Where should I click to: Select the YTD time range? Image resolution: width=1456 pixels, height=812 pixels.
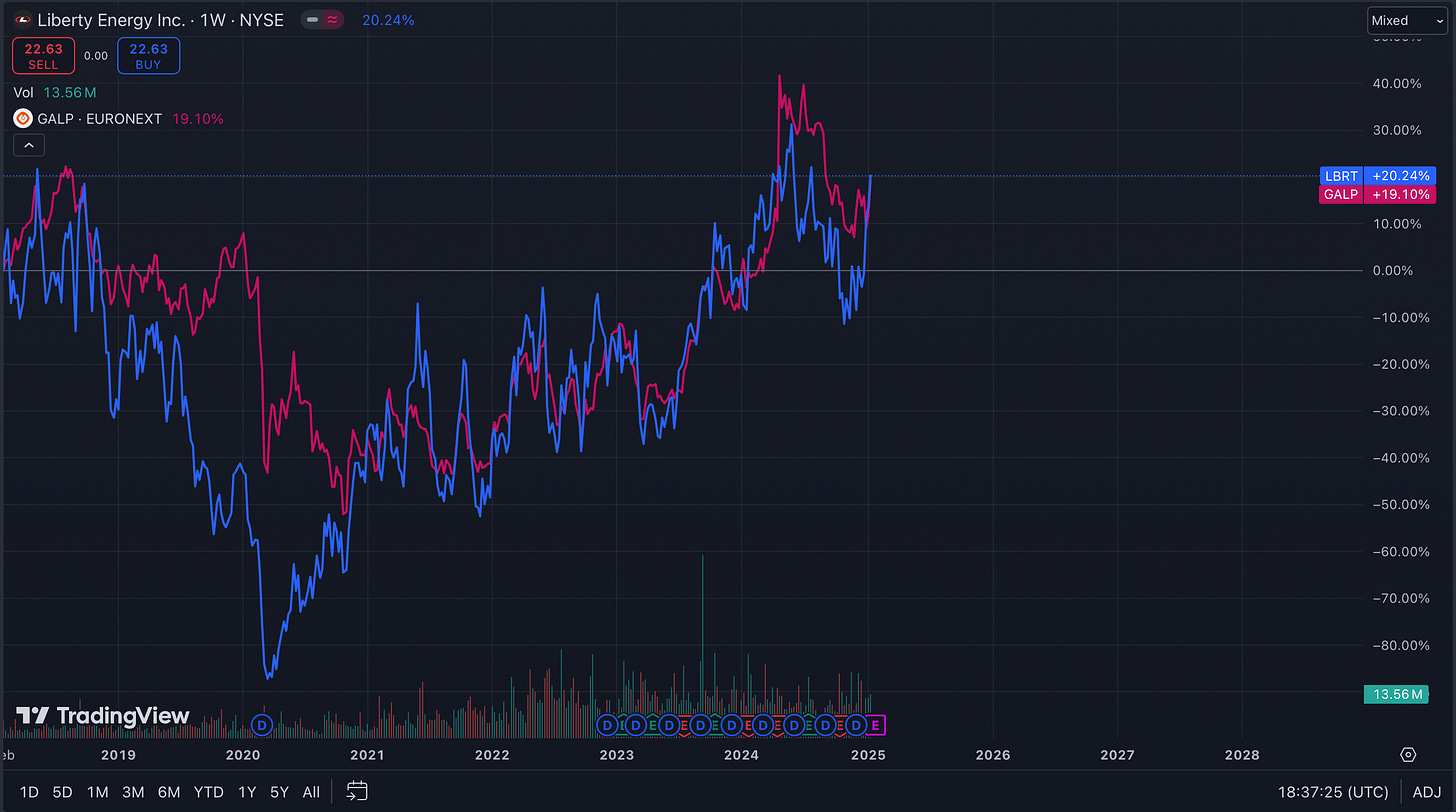(x=208, y=792)
